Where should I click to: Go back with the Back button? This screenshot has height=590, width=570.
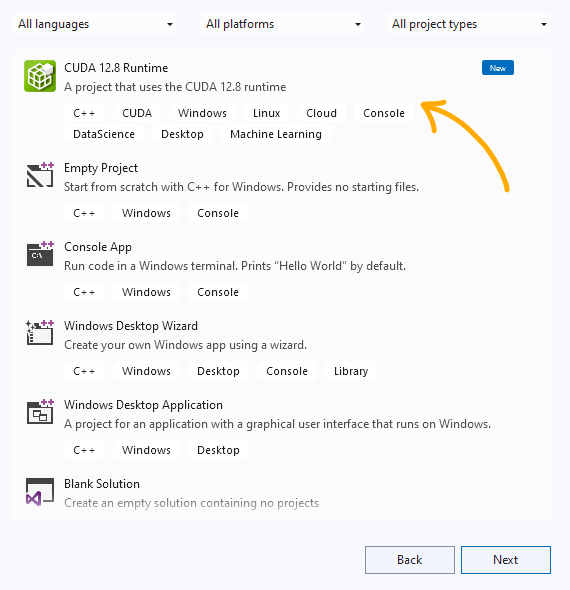pos(410,560)
